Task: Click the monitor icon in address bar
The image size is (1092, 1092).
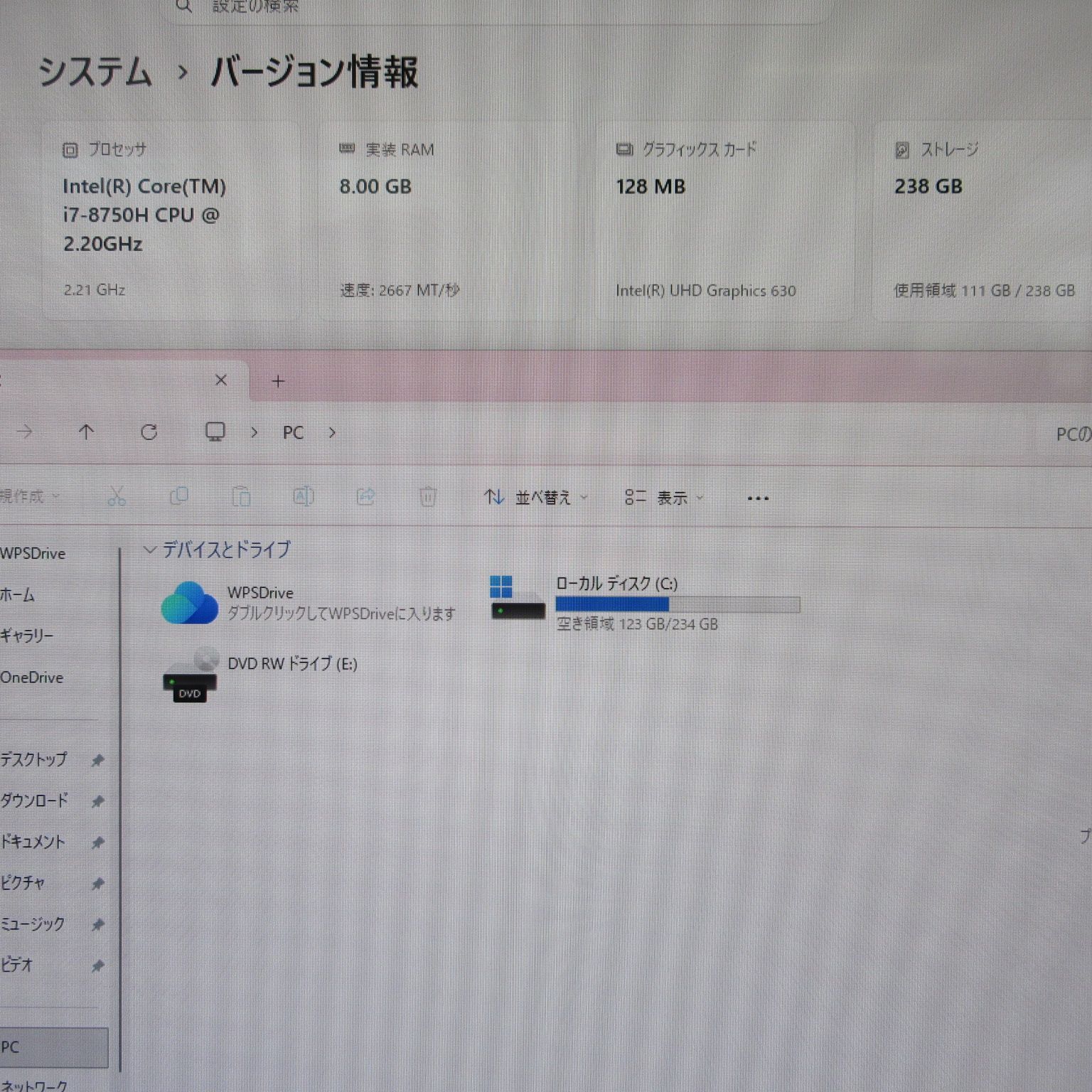Action: click(215, 432)
